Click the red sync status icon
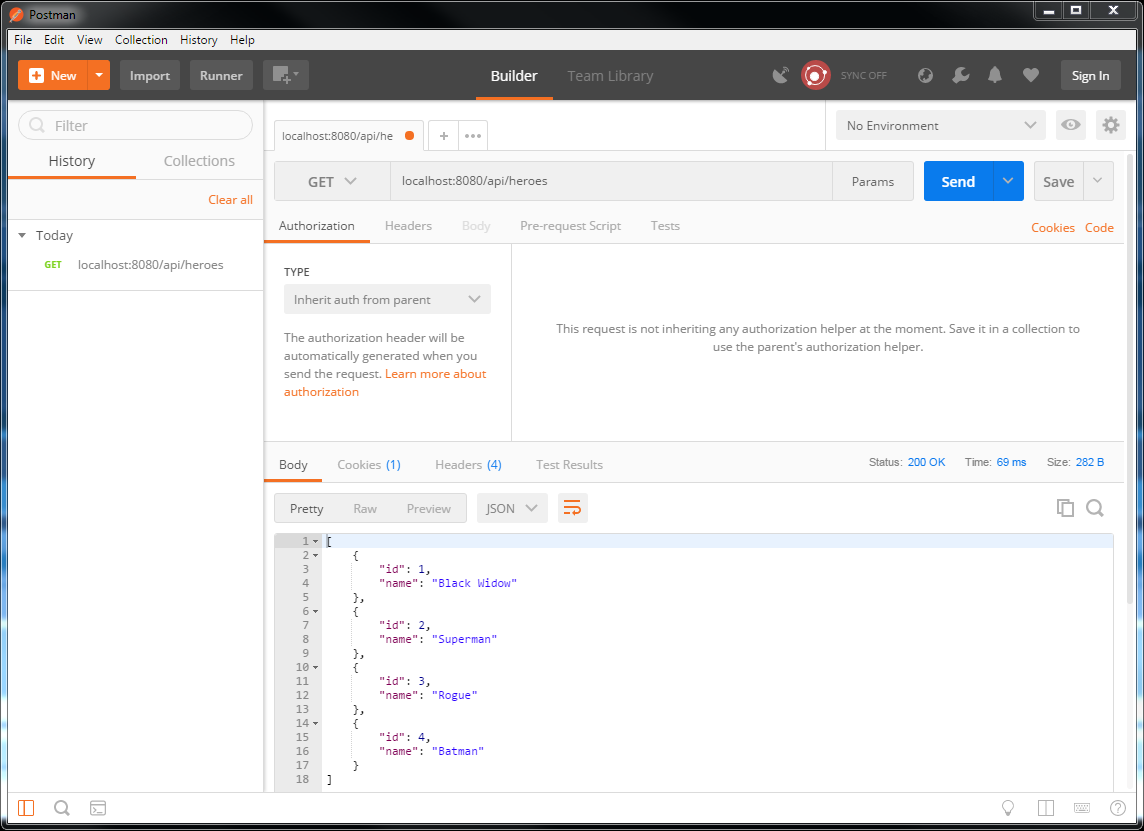This screenshot has height=831, width=1144. tap(815, 75)
